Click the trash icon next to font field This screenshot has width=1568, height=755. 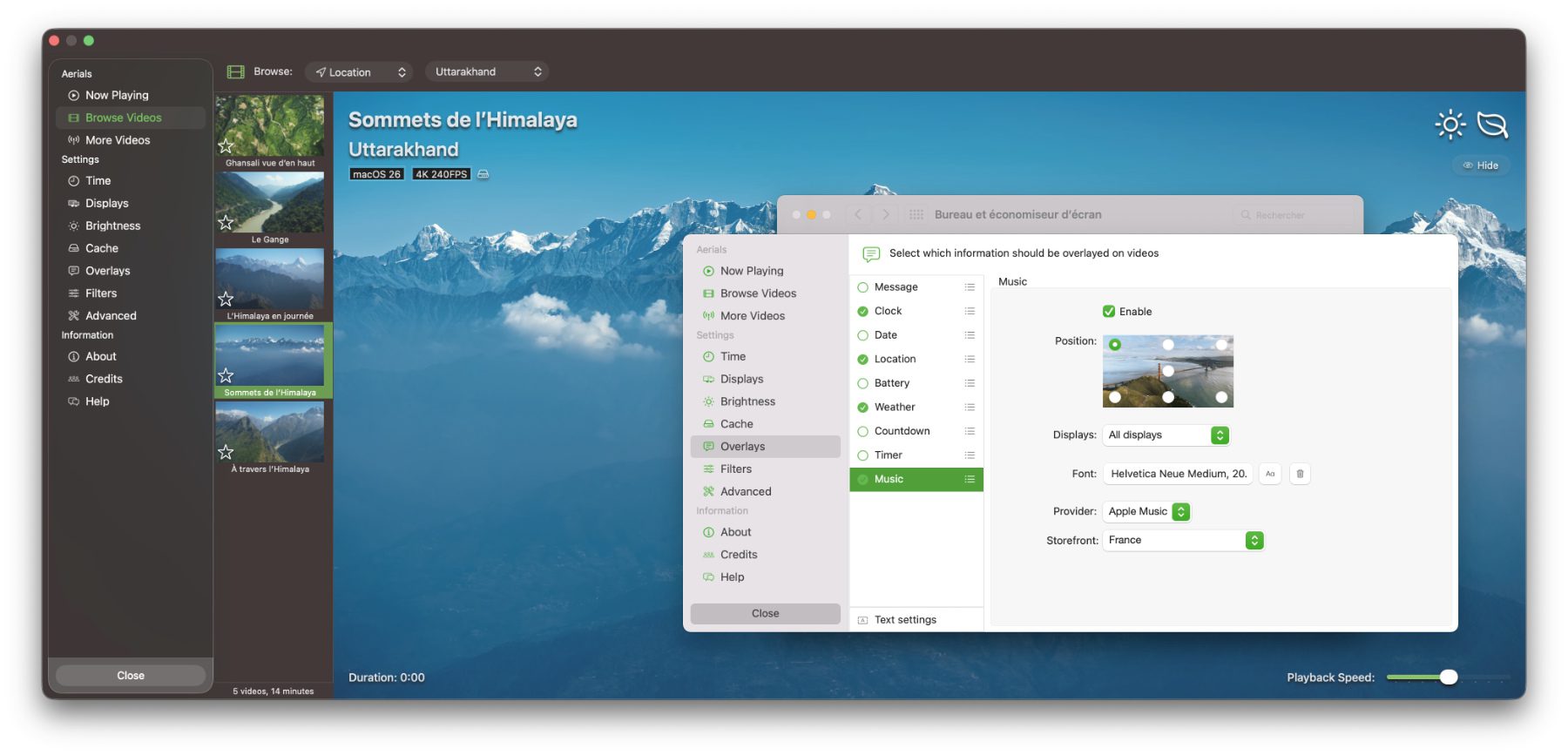coord(1300,474)
